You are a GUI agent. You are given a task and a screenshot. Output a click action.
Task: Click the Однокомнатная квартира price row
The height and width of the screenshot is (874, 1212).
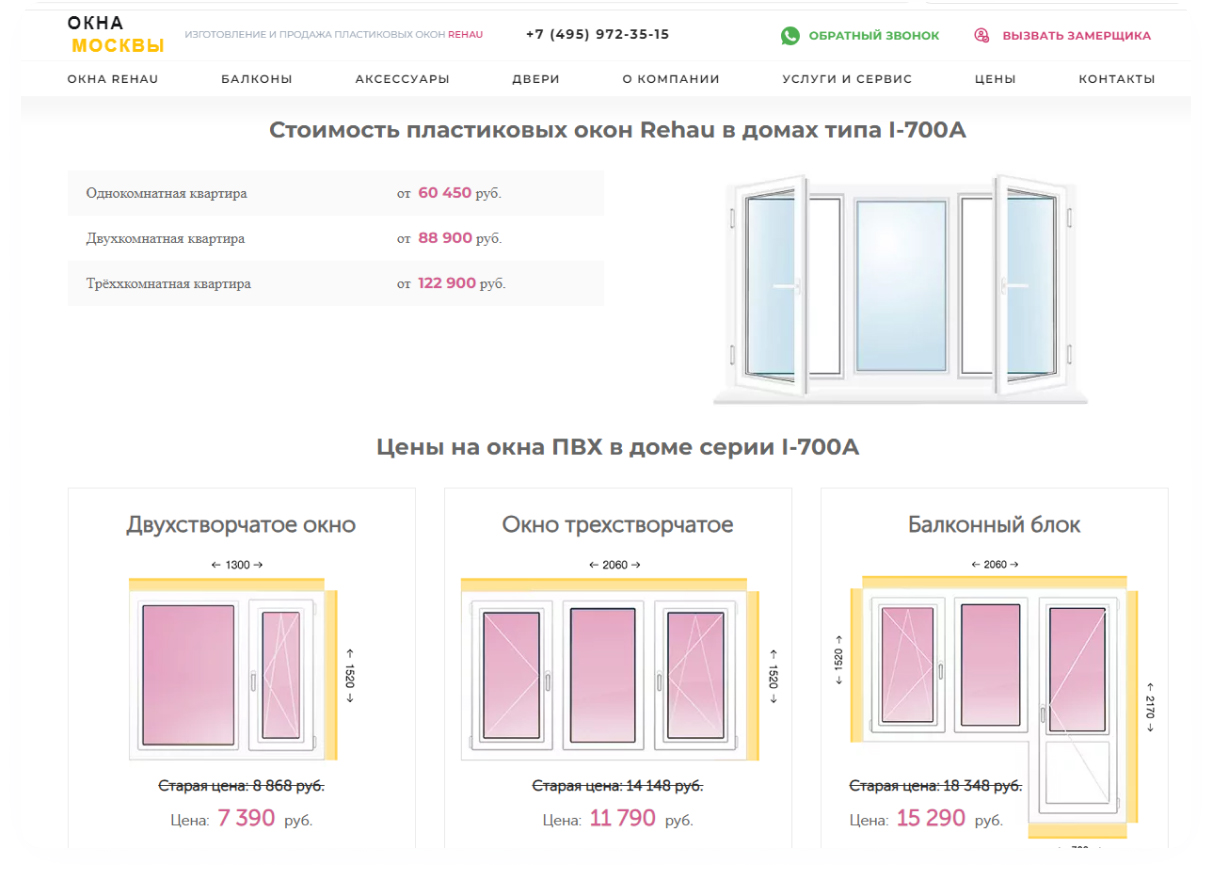coord(335,193)
